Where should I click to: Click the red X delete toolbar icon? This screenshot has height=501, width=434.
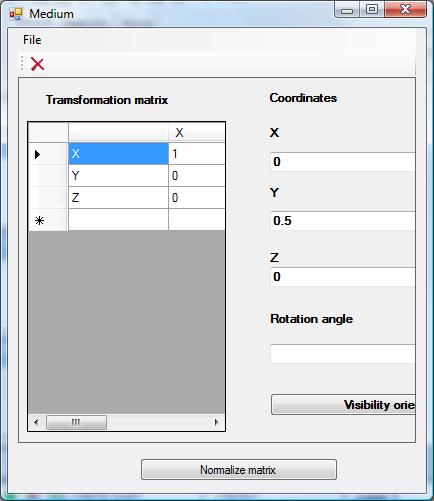[37, 64]
